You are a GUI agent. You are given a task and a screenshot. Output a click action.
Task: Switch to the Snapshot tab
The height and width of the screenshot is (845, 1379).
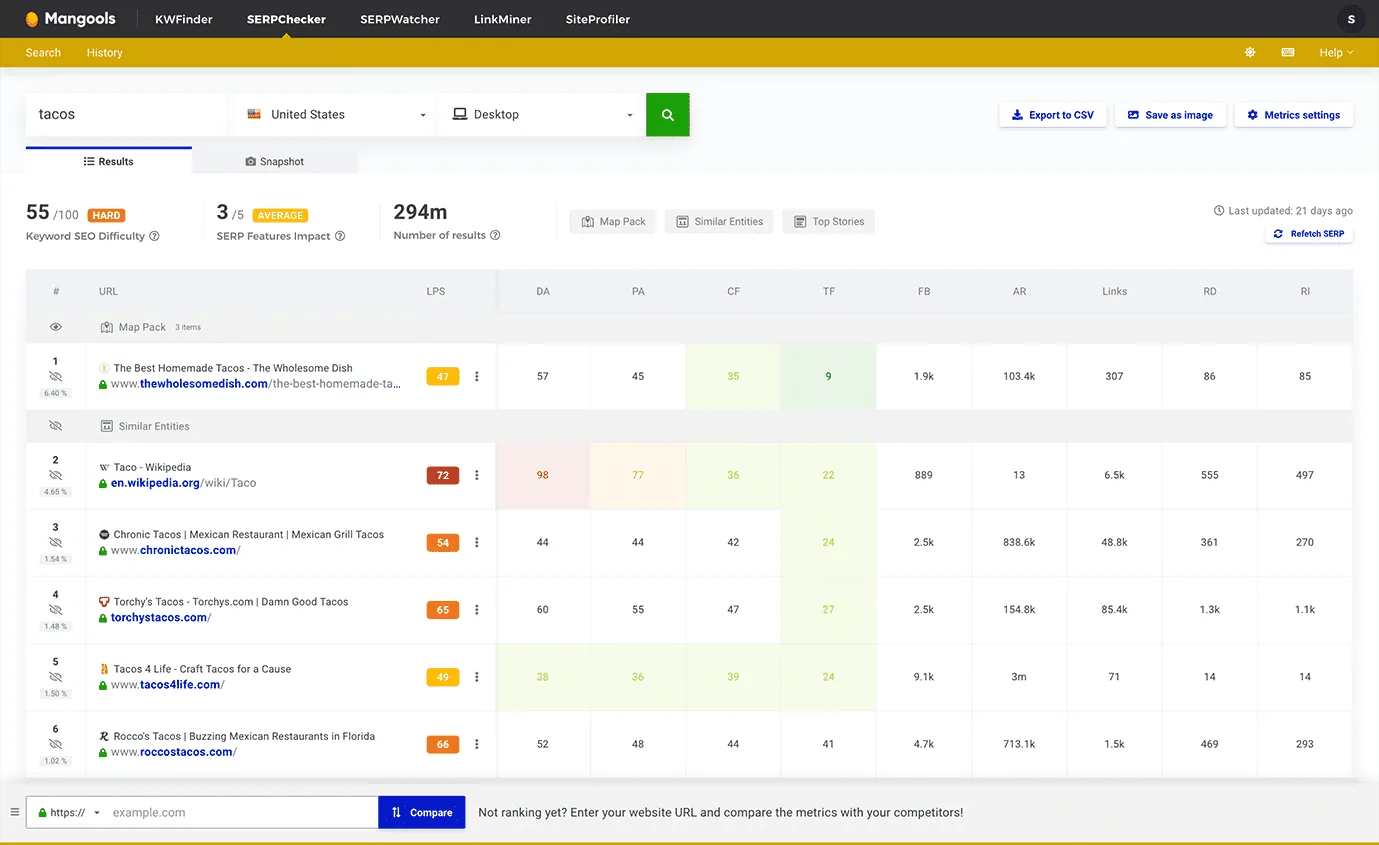coord(275,162)
